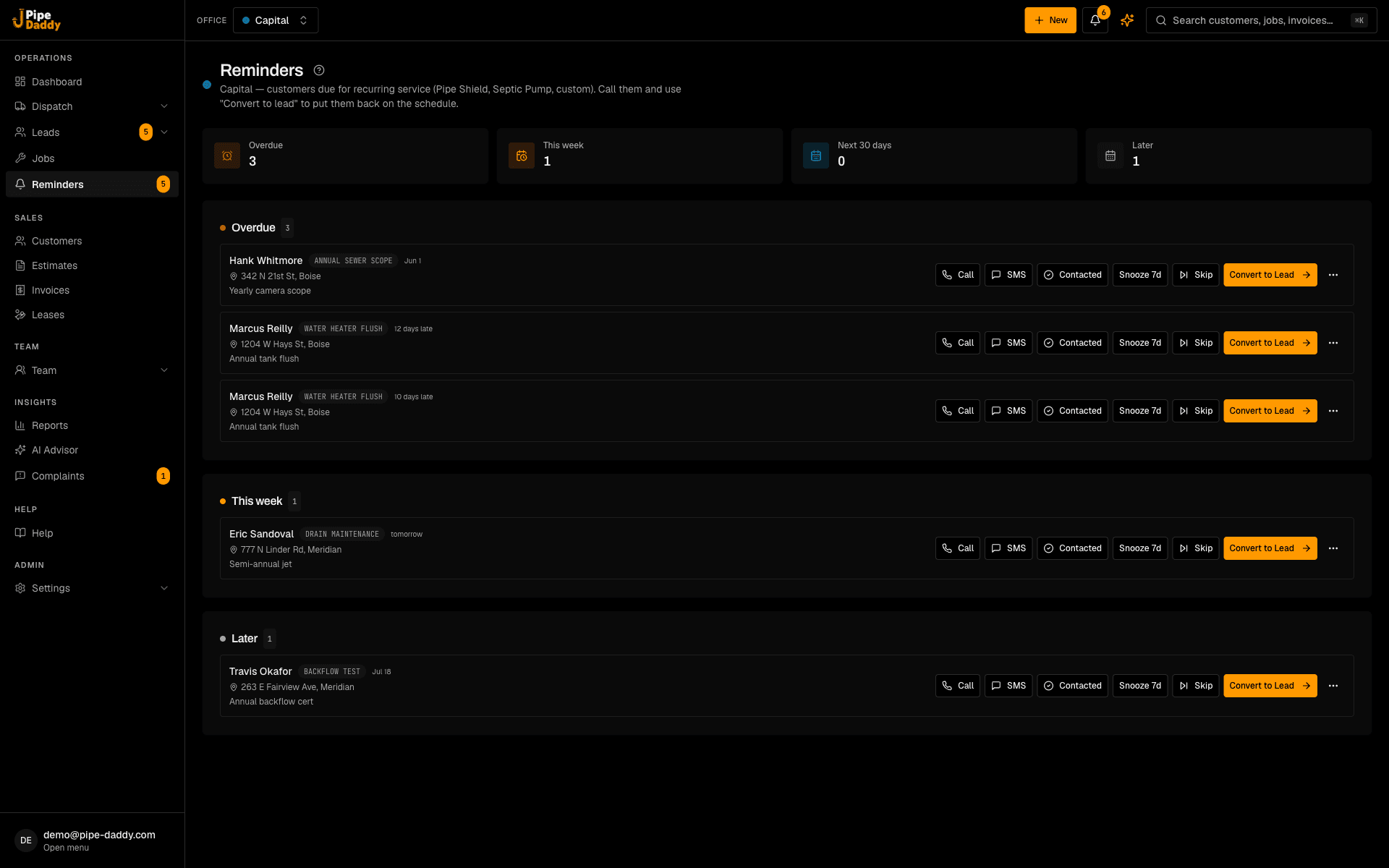Expand the Team menu chevron
1389x868 pixels.
pos(164,370)
